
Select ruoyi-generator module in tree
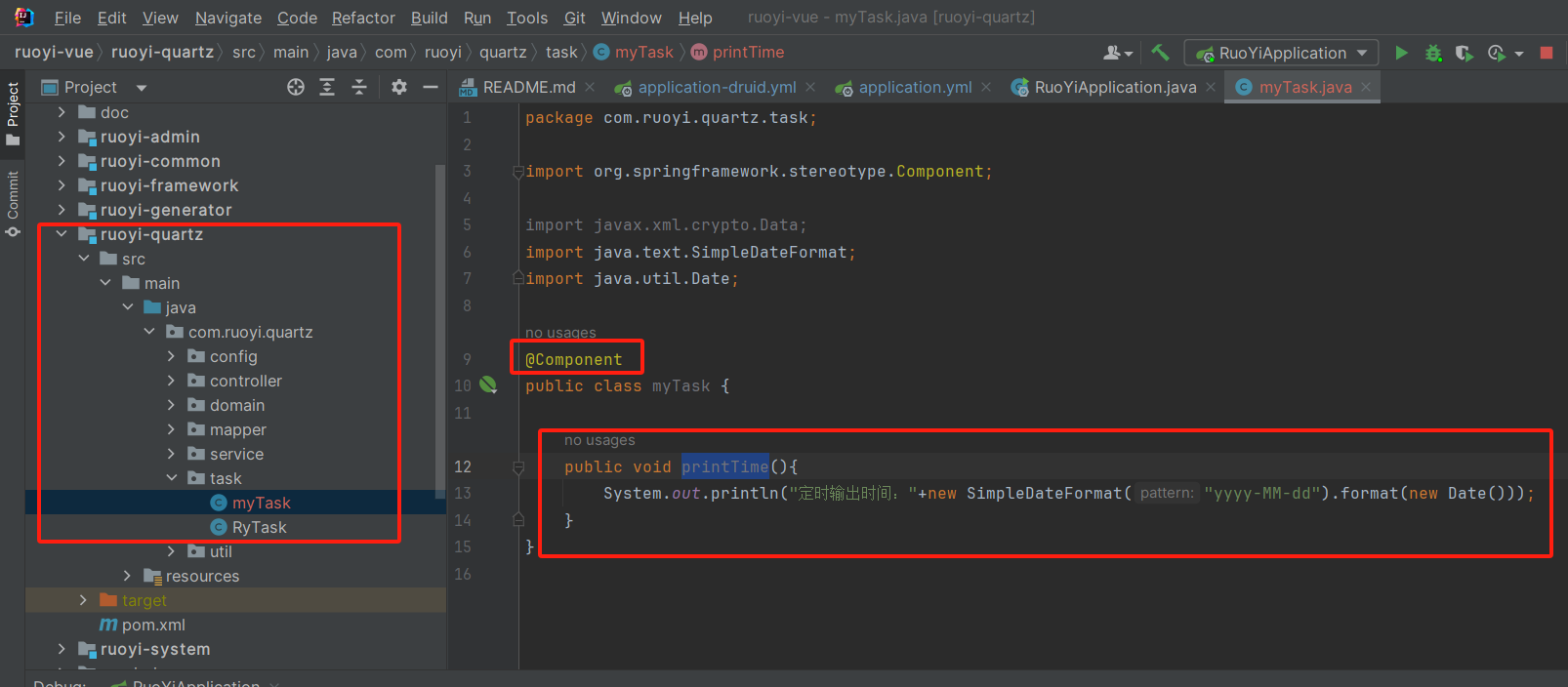coord(166,210)
